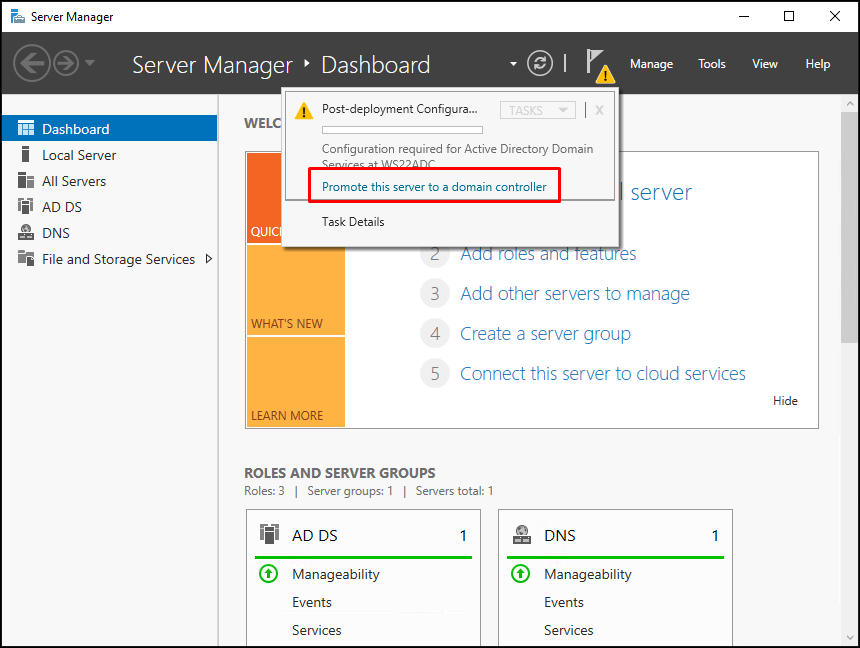The width and height of the screenshot is (860, 648).
Task: Open the TASKS dropdown in the notification
Action: (x=538, y=110)
